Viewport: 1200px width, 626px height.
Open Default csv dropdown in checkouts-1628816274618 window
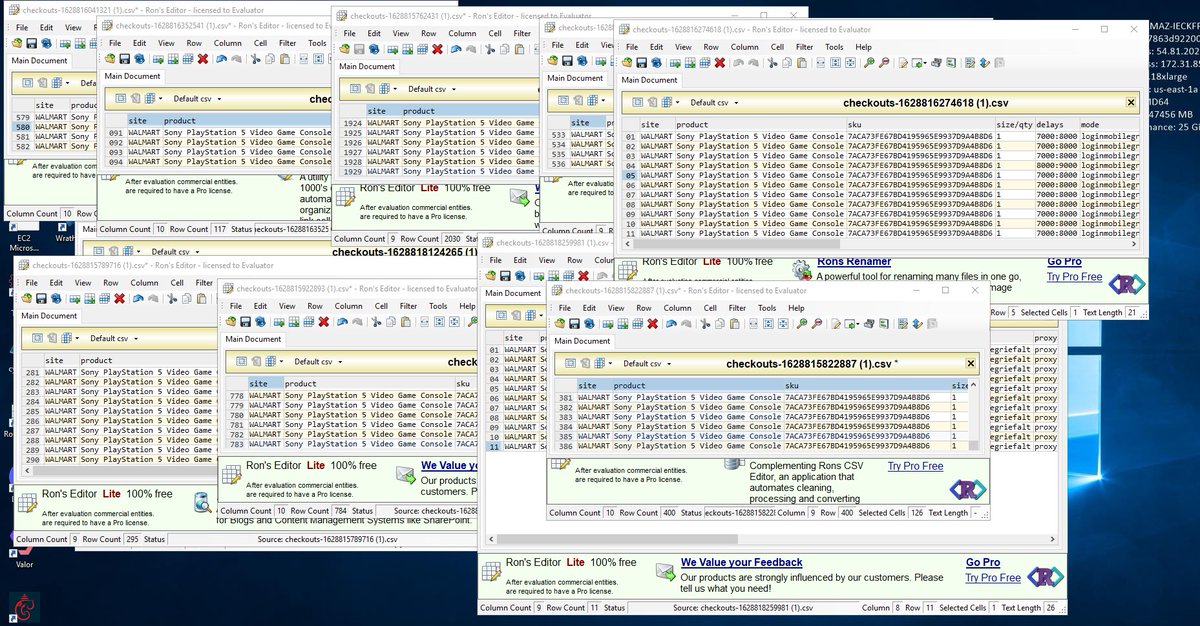[712, 102]
